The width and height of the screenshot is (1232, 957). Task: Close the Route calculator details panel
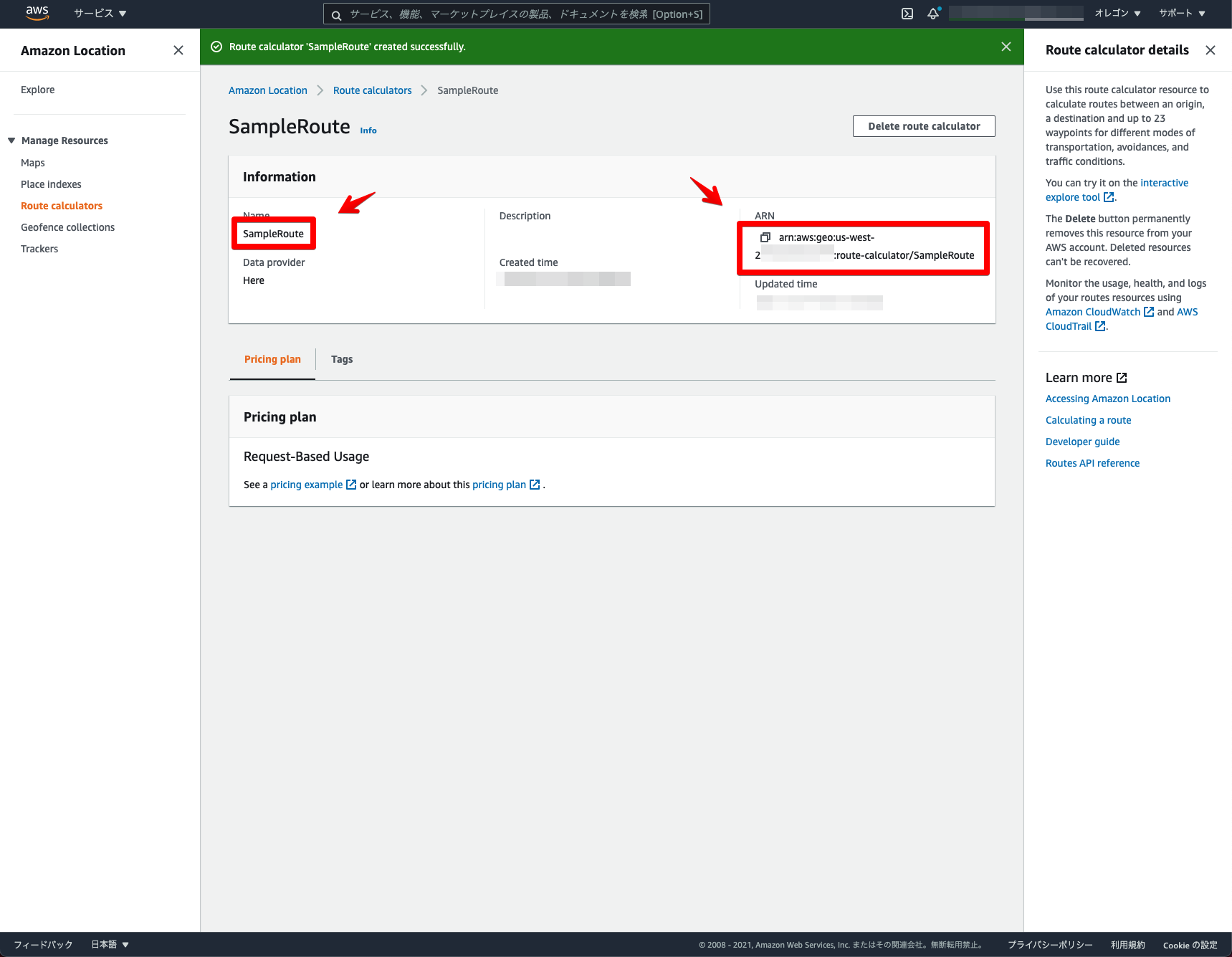[x=1210, y=50]
